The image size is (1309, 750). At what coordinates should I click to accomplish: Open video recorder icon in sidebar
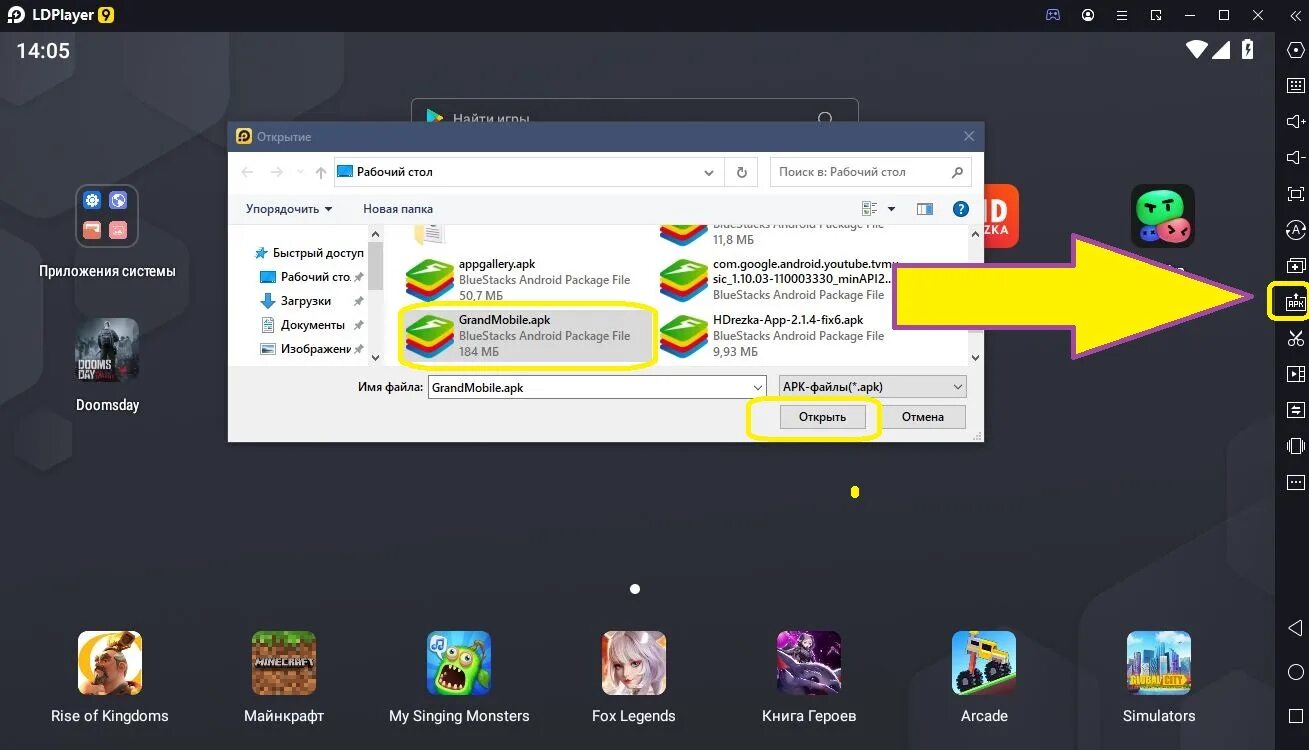1295,374
